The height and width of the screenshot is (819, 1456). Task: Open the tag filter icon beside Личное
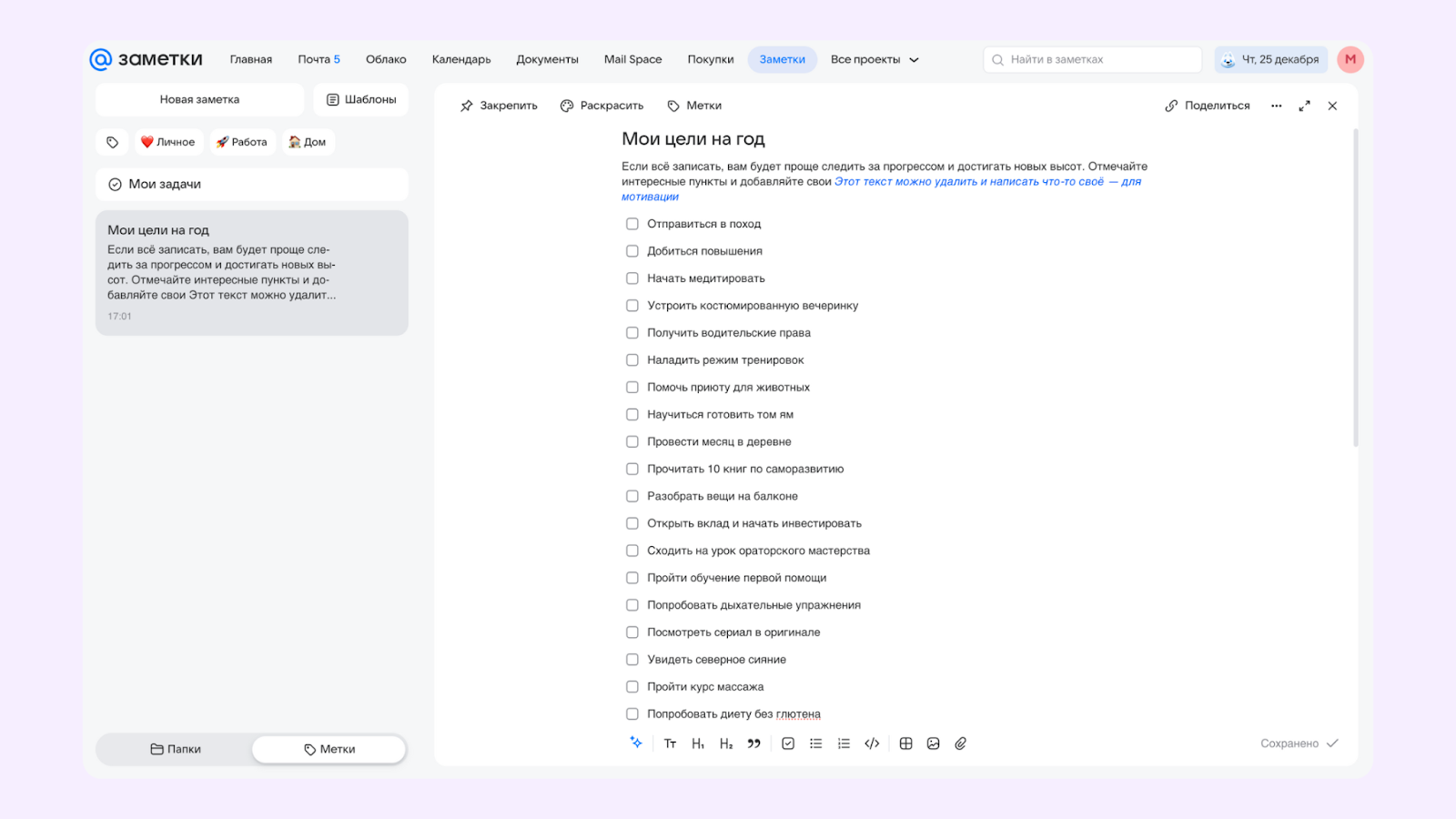click(112, 142)
